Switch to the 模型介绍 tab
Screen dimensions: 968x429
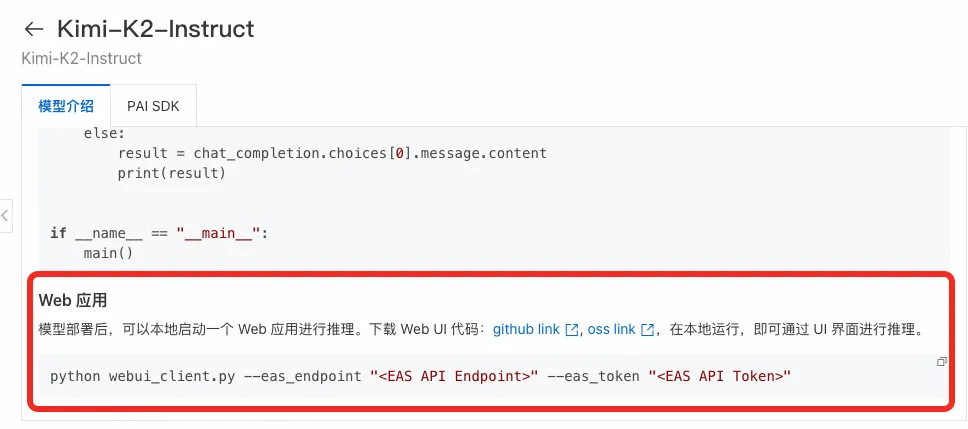(66, 106)
